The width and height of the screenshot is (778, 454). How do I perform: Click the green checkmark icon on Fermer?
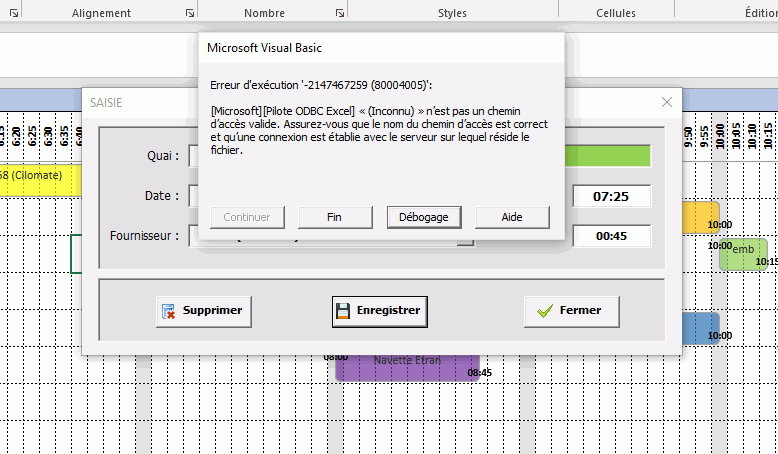tap(544, 311)
